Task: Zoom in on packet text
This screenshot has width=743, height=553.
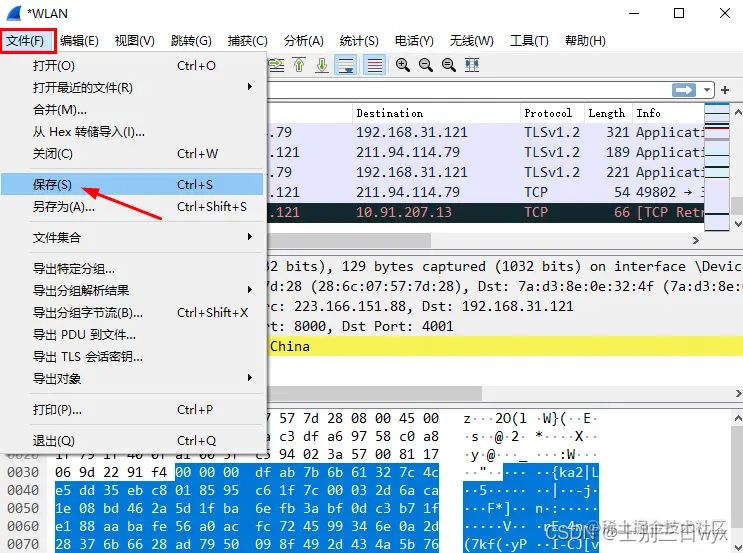Action: click(x=403, y=65)
